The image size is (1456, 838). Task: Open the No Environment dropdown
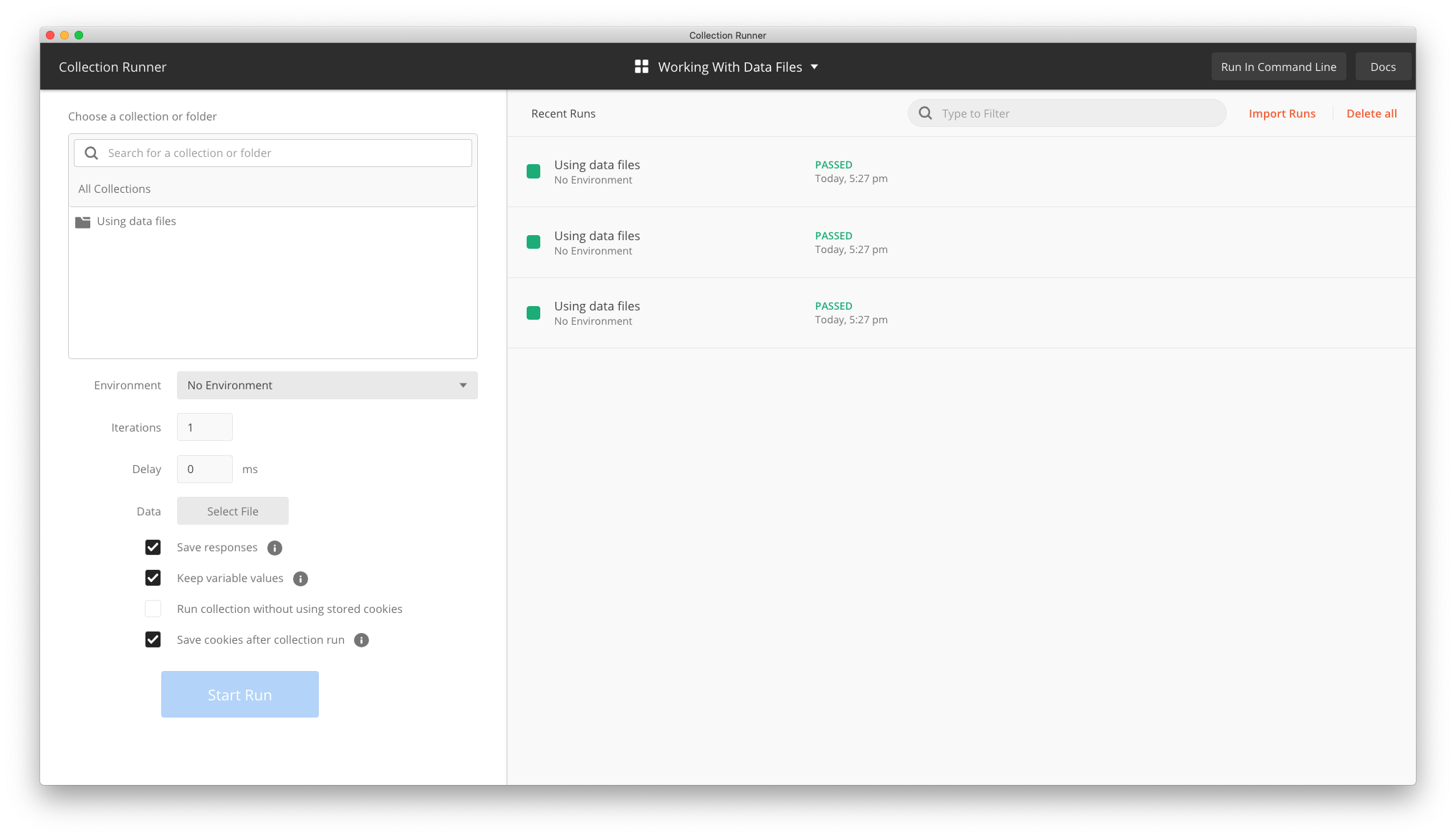pyautogui.click(x=327, y=385)
